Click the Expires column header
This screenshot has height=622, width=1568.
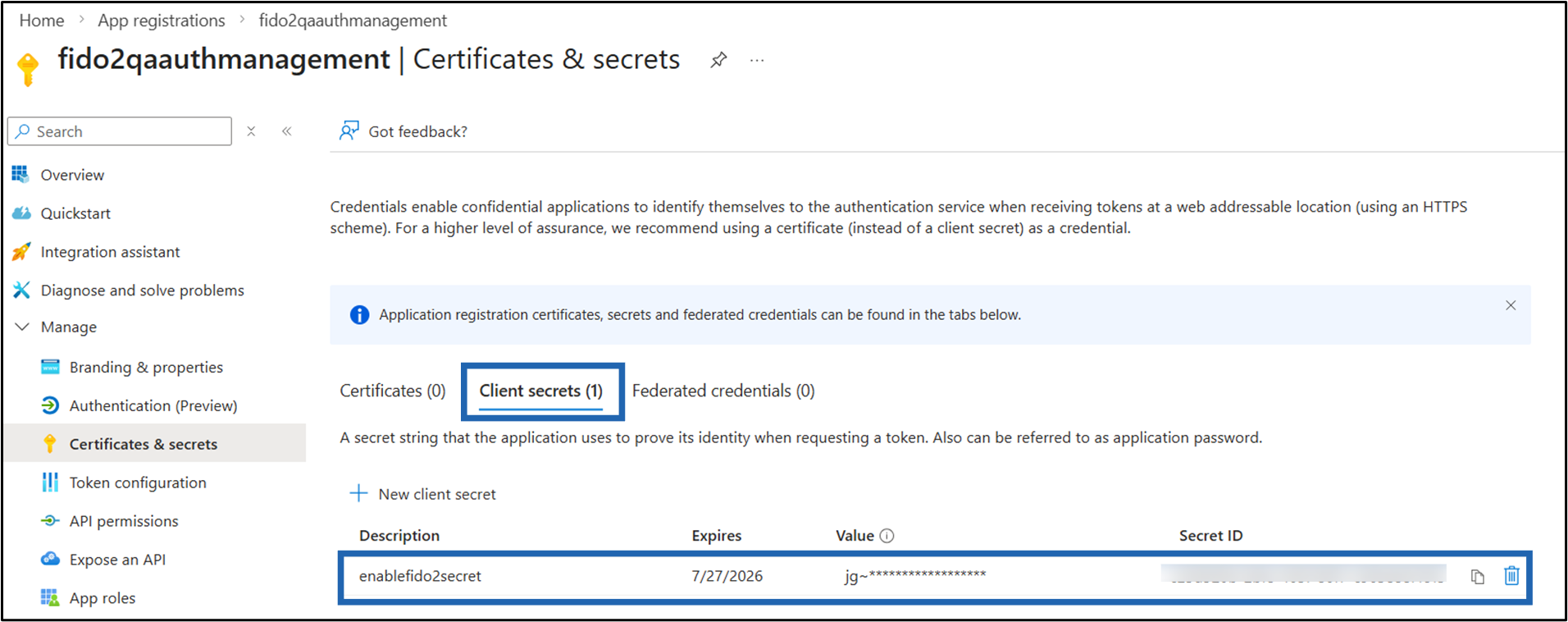click(x=717, y=536)
